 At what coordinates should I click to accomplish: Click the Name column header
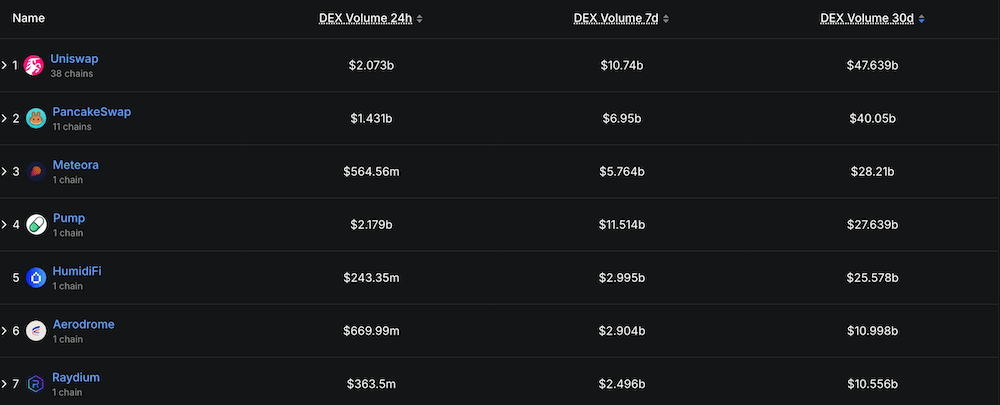28,19
